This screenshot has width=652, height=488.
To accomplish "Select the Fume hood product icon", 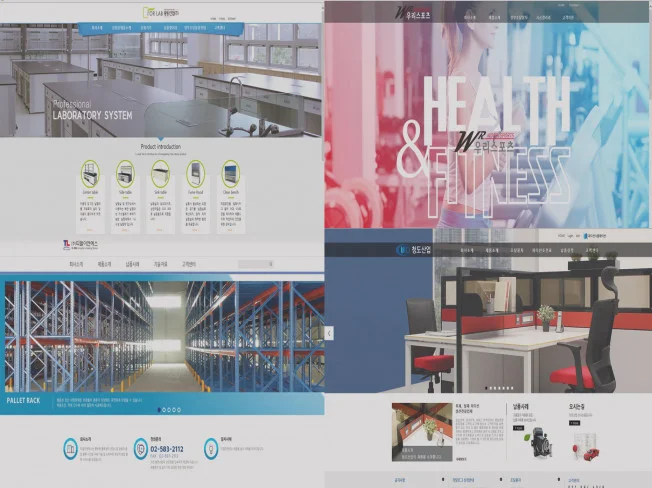I will click(195, 174).
